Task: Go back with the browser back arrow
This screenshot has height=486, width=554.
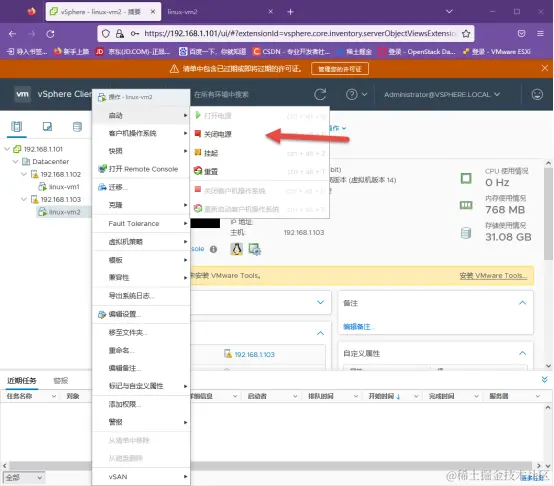Action: (12, 34)
